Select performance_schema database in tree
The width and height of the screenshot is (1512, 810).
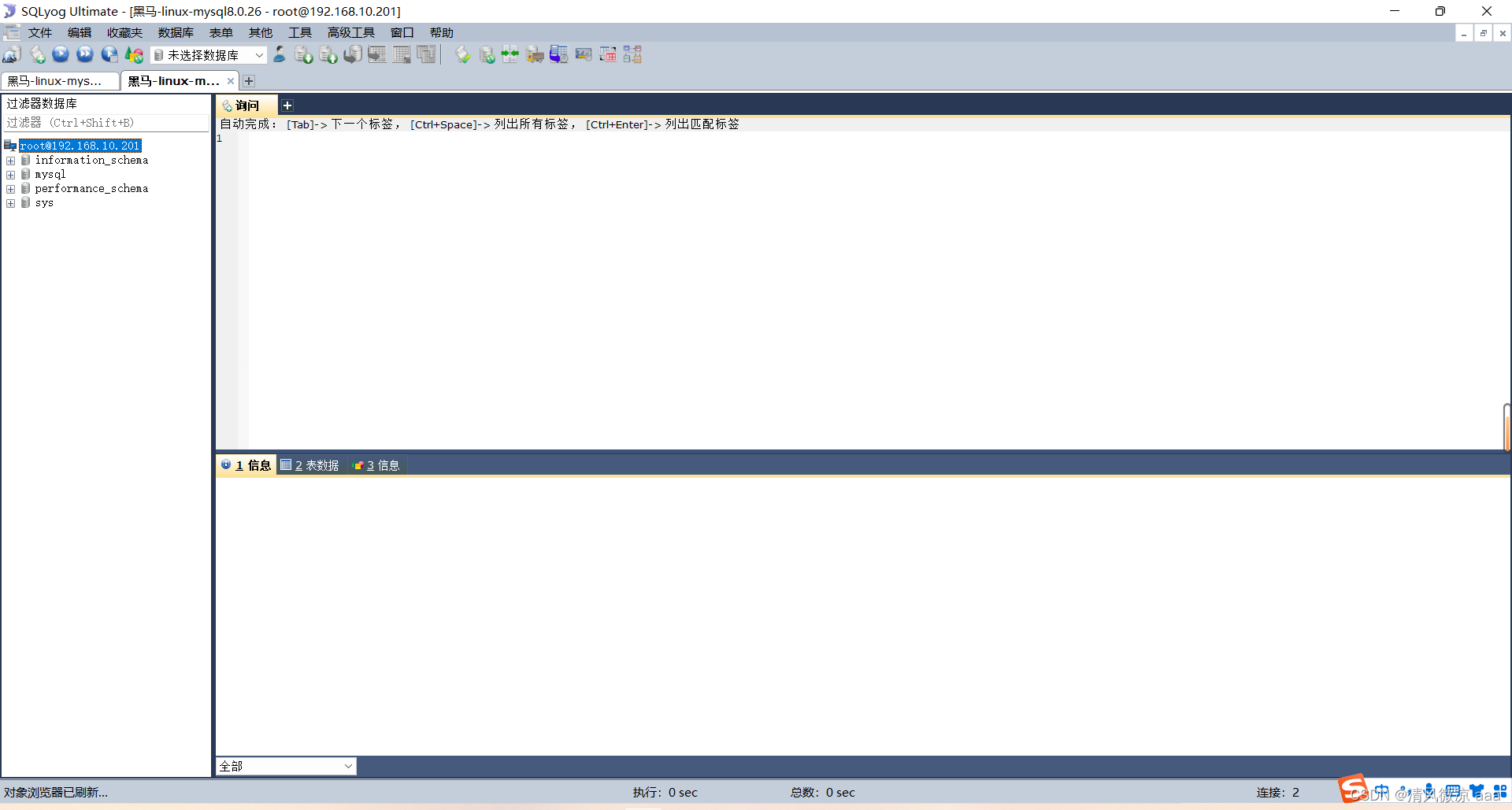pos(91,189)
